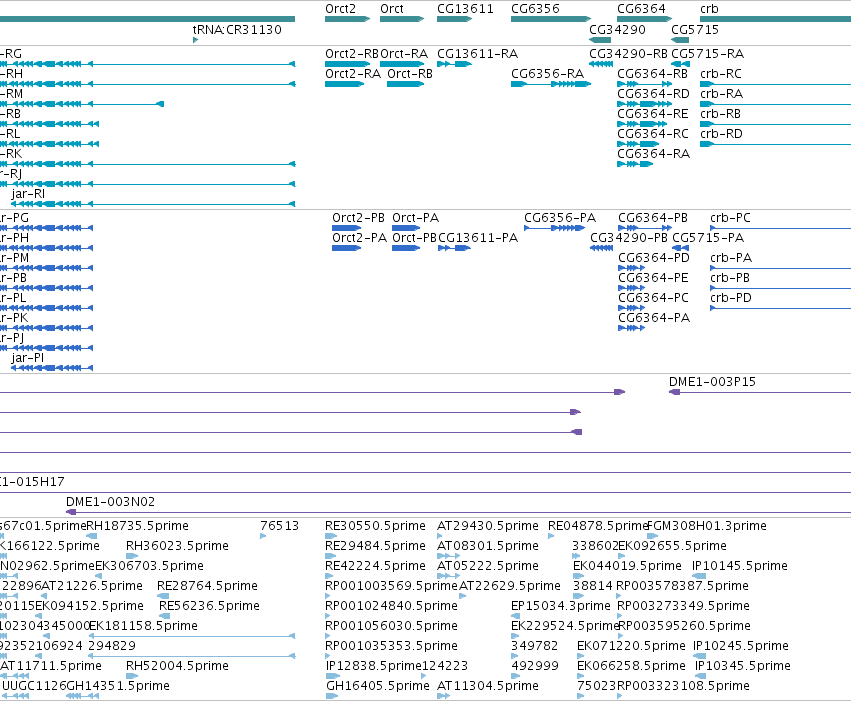Click transcript CG6364-RC
The width and height of the screenshot is (851, 701).
pyautogui.click(x=638, y=144)
